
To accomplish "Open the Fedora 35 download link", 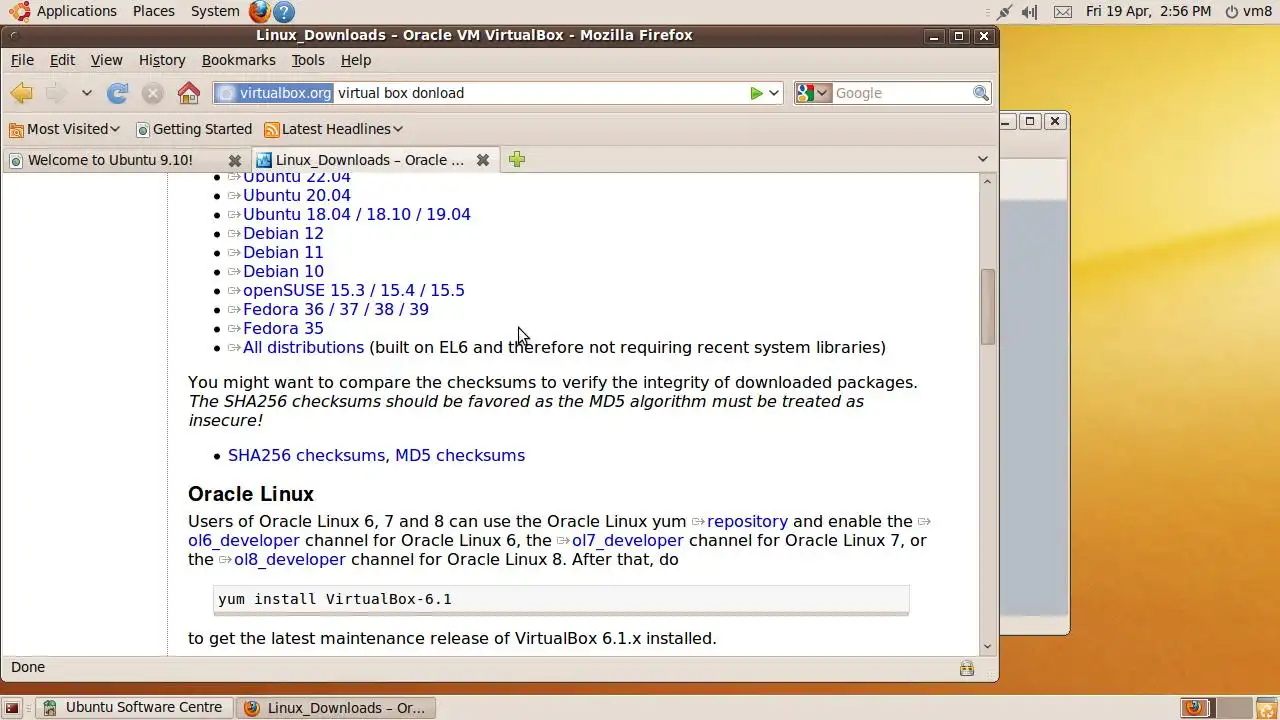I will click(283, 328).
